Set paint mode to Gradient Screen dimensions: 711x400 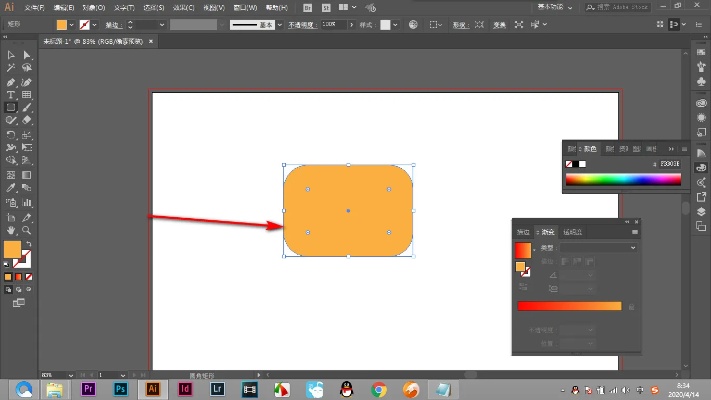tap(19, 277)
